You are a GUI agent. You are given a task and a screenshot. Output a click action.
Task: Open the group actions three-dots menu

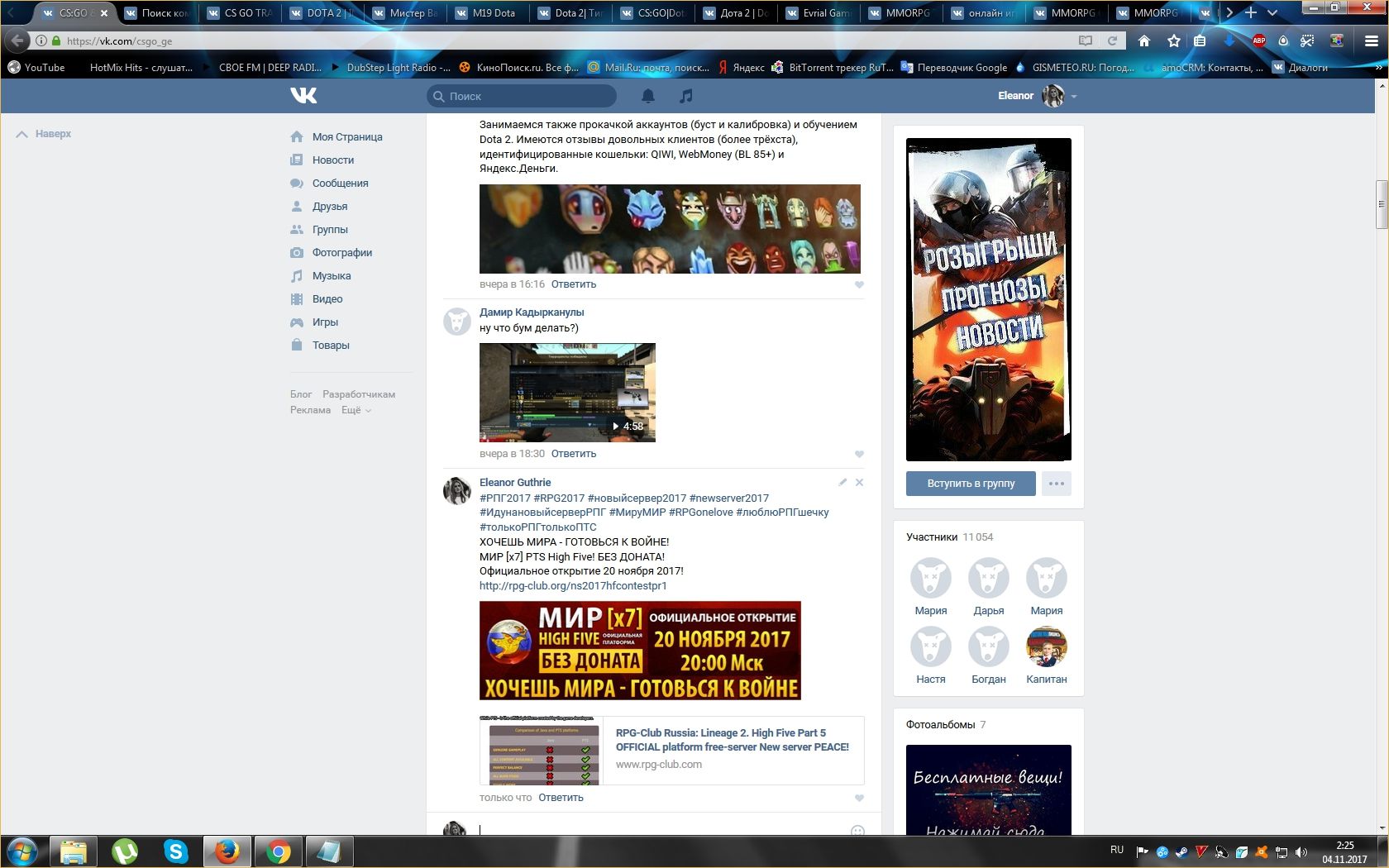[1056, 484]
